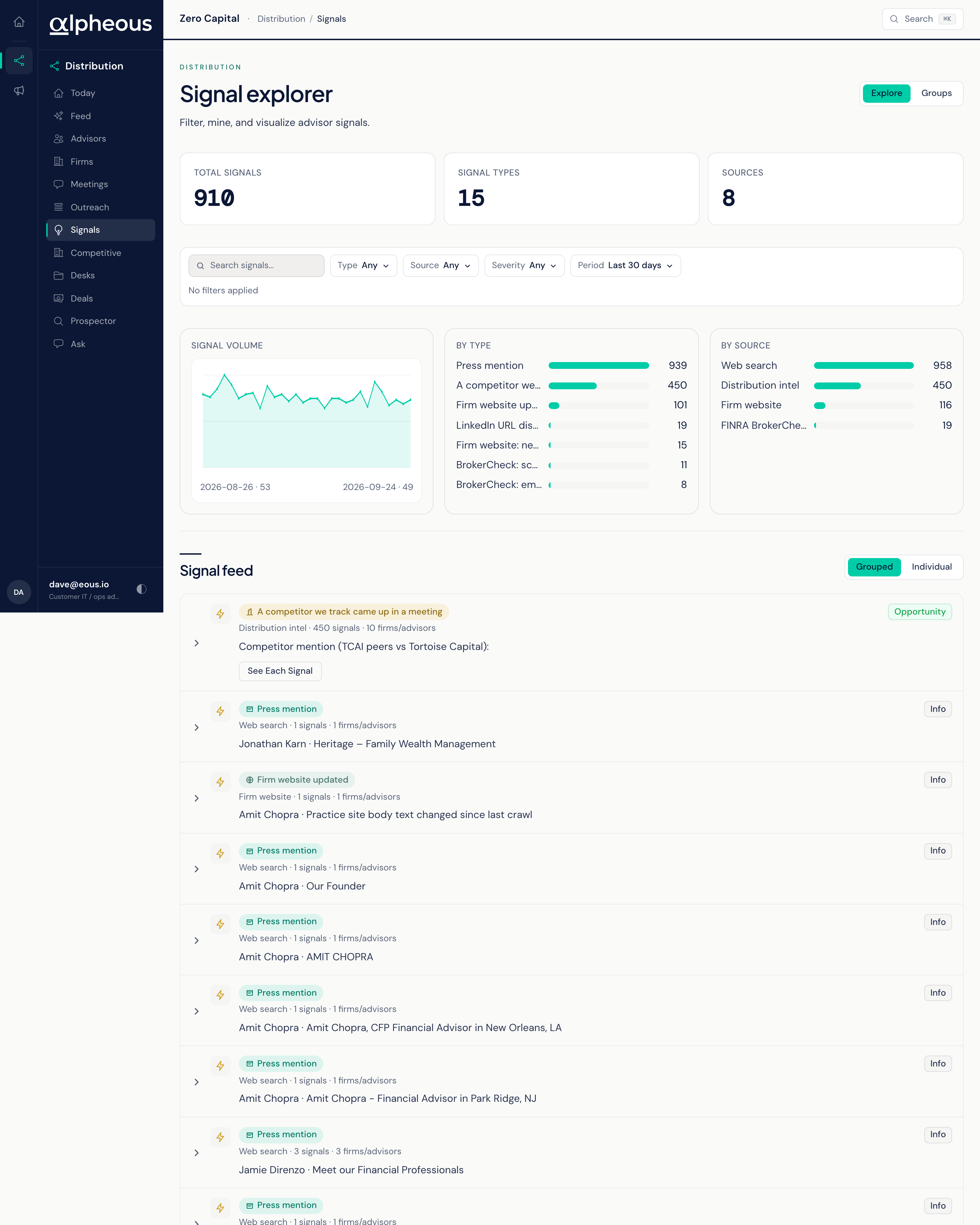Click lightning icon on Jonathan Karn row
Image resolution: width=980 pixels, height=1225 pixels.
pyautogui.click(x=220, y=711)
